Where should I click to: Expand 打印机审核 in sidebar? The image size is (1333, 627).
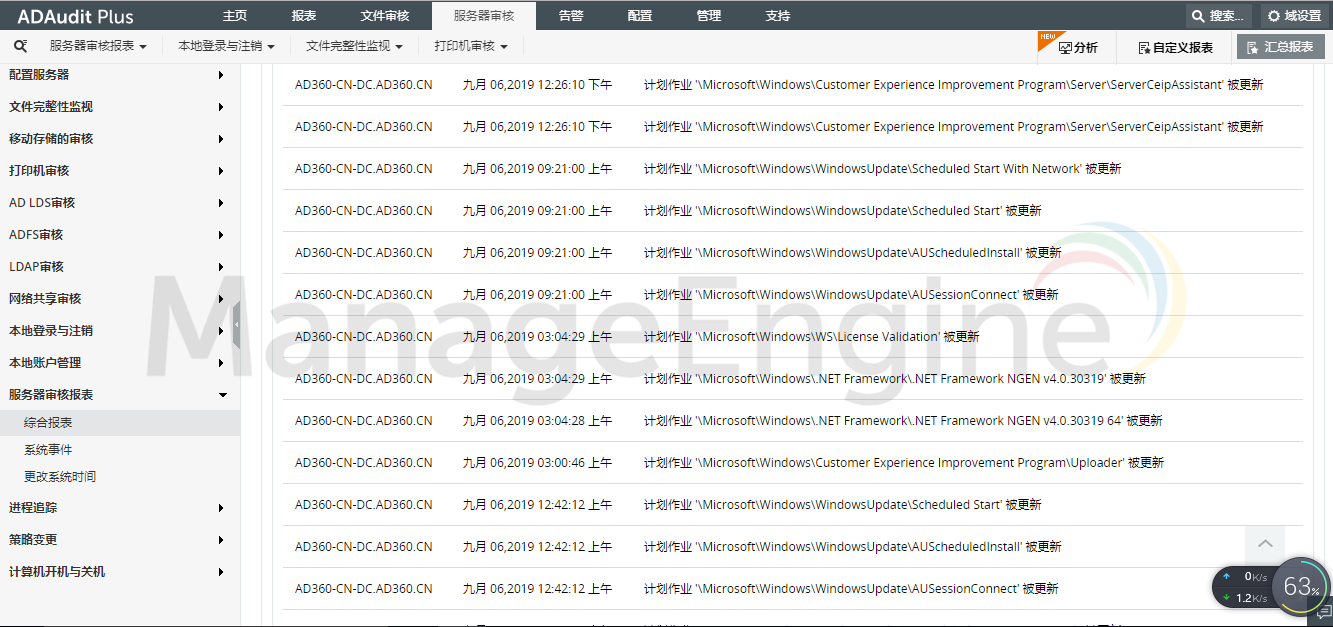120,171
